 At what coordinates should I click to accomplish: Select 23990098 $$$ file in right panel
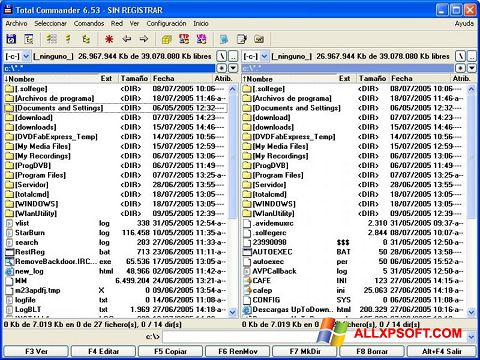tap(353, 242)
